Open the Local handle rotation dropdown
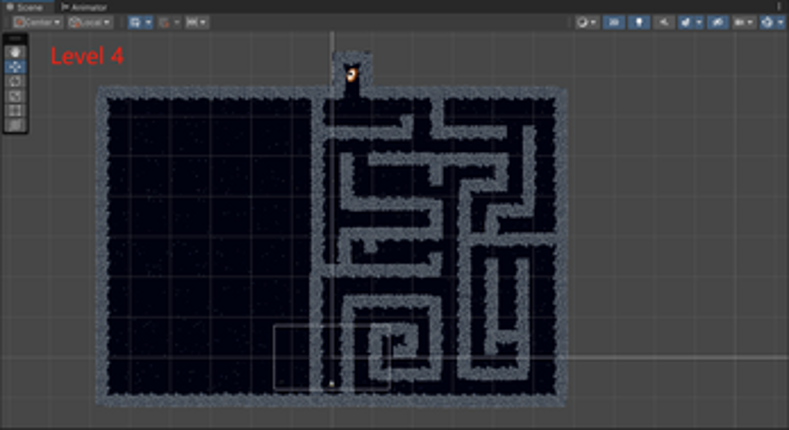This screenshot has width=789, height=430. [91, 23]
